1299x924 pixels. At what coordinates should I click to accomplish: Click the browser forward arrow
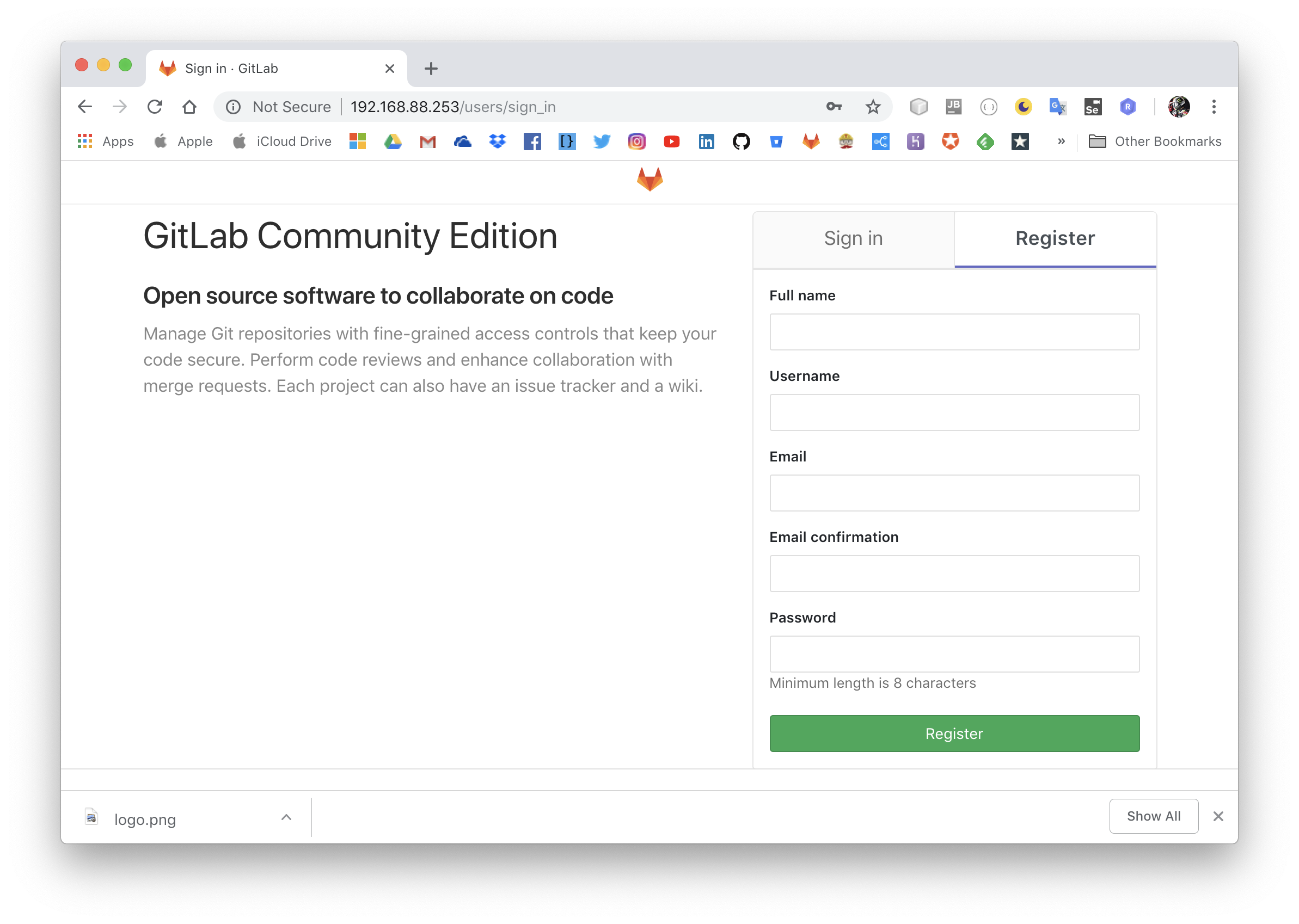coord(120,107)
